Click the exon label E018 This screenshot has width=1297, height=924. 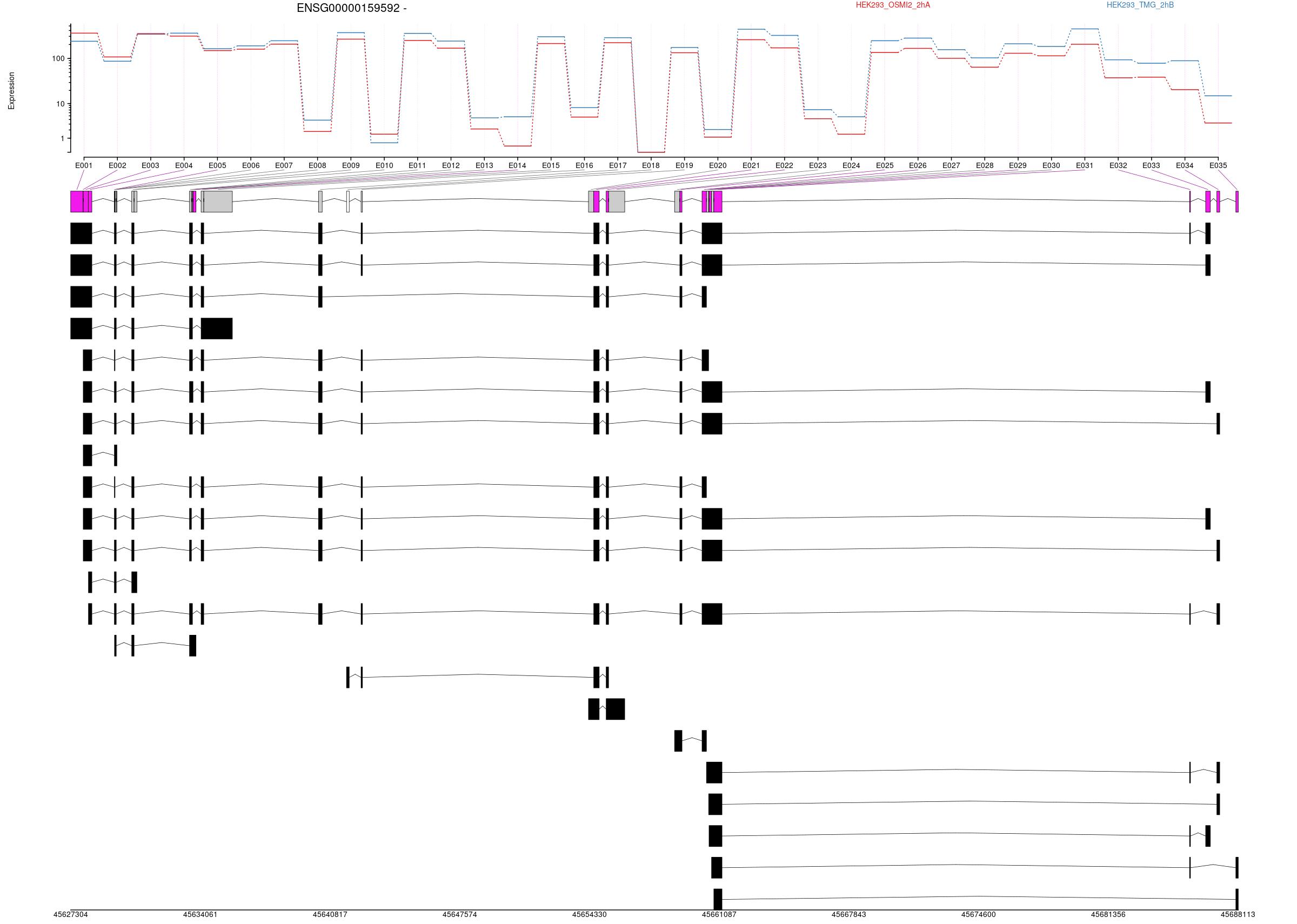[x=651, y=165]
